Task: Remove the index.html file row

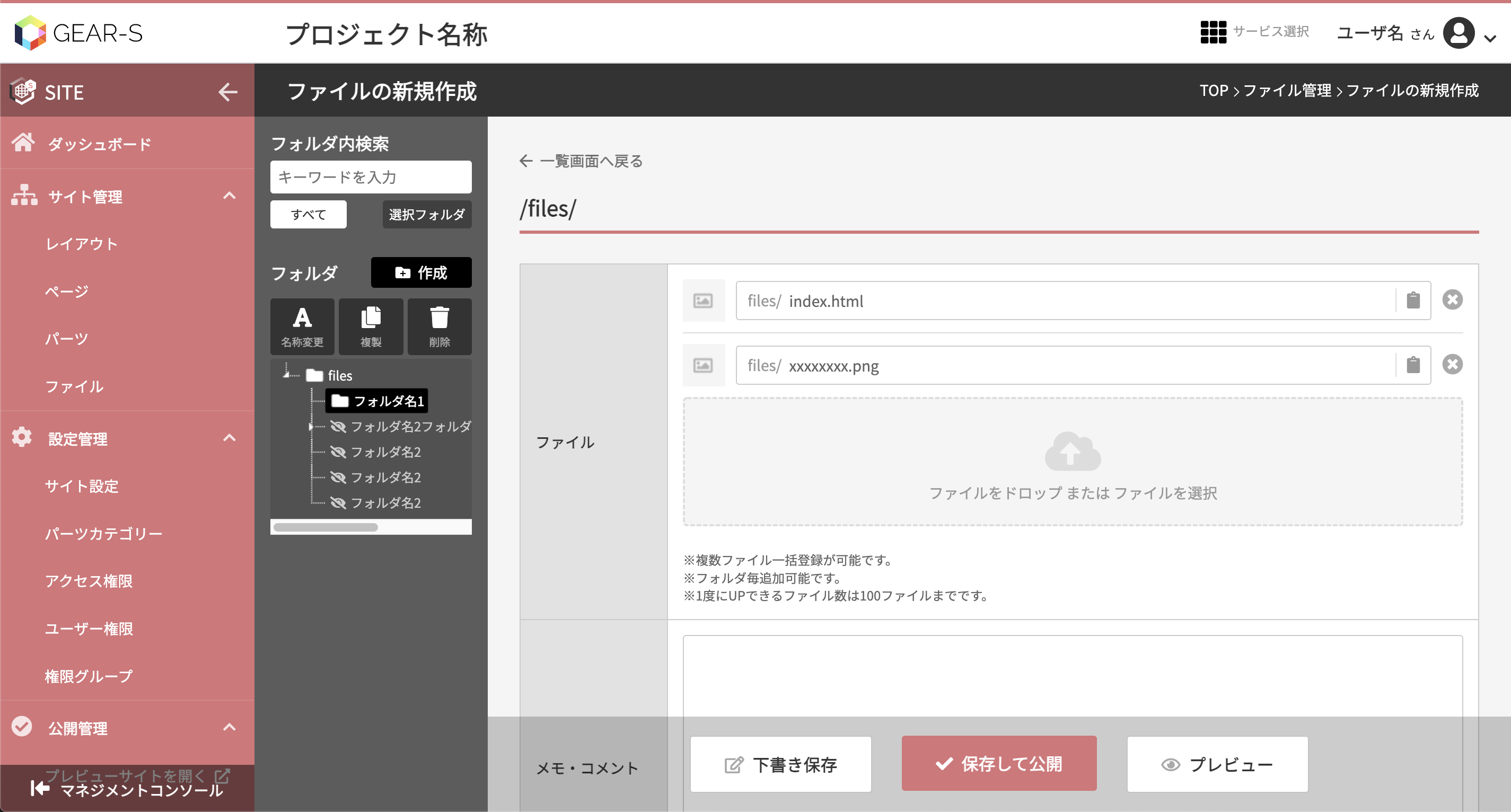Action: pos(1452,299)
